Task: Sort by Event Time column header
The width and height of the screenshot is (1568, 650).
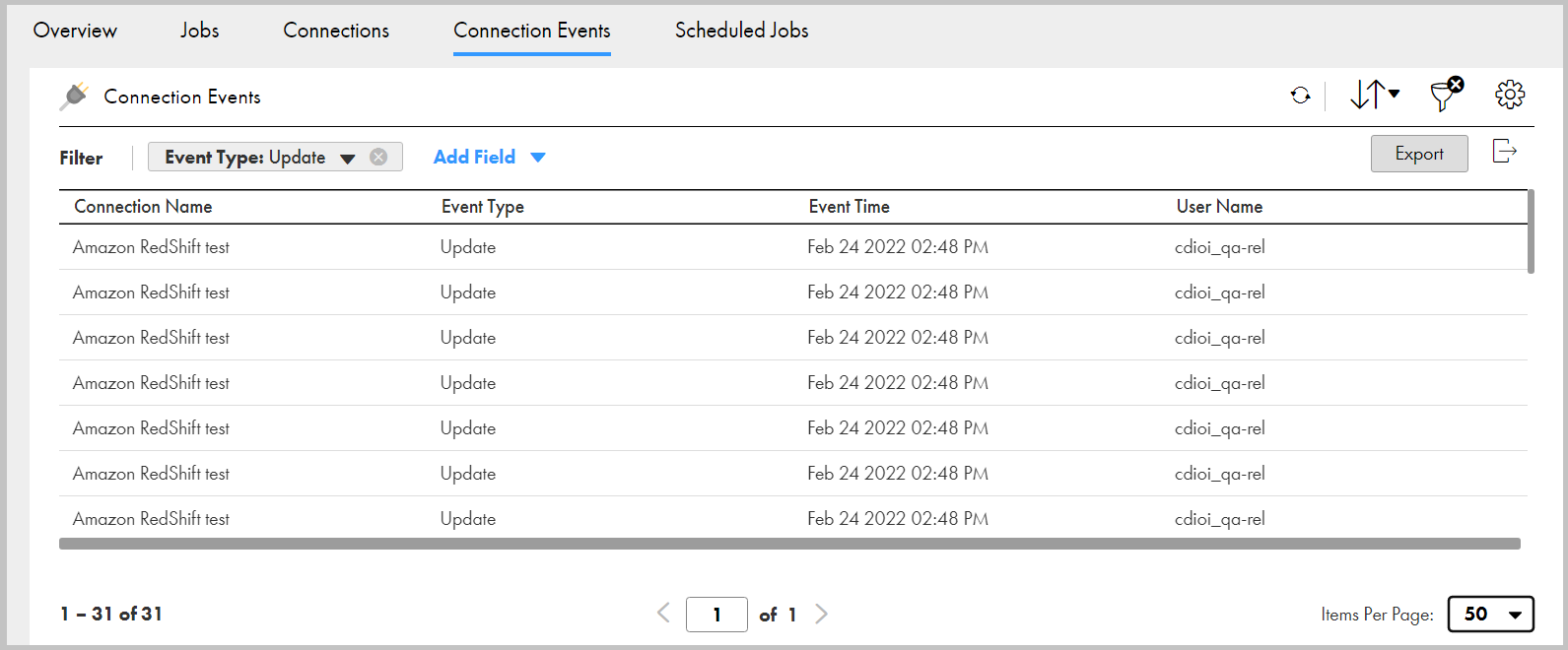Action: click(x=850, y=207)
